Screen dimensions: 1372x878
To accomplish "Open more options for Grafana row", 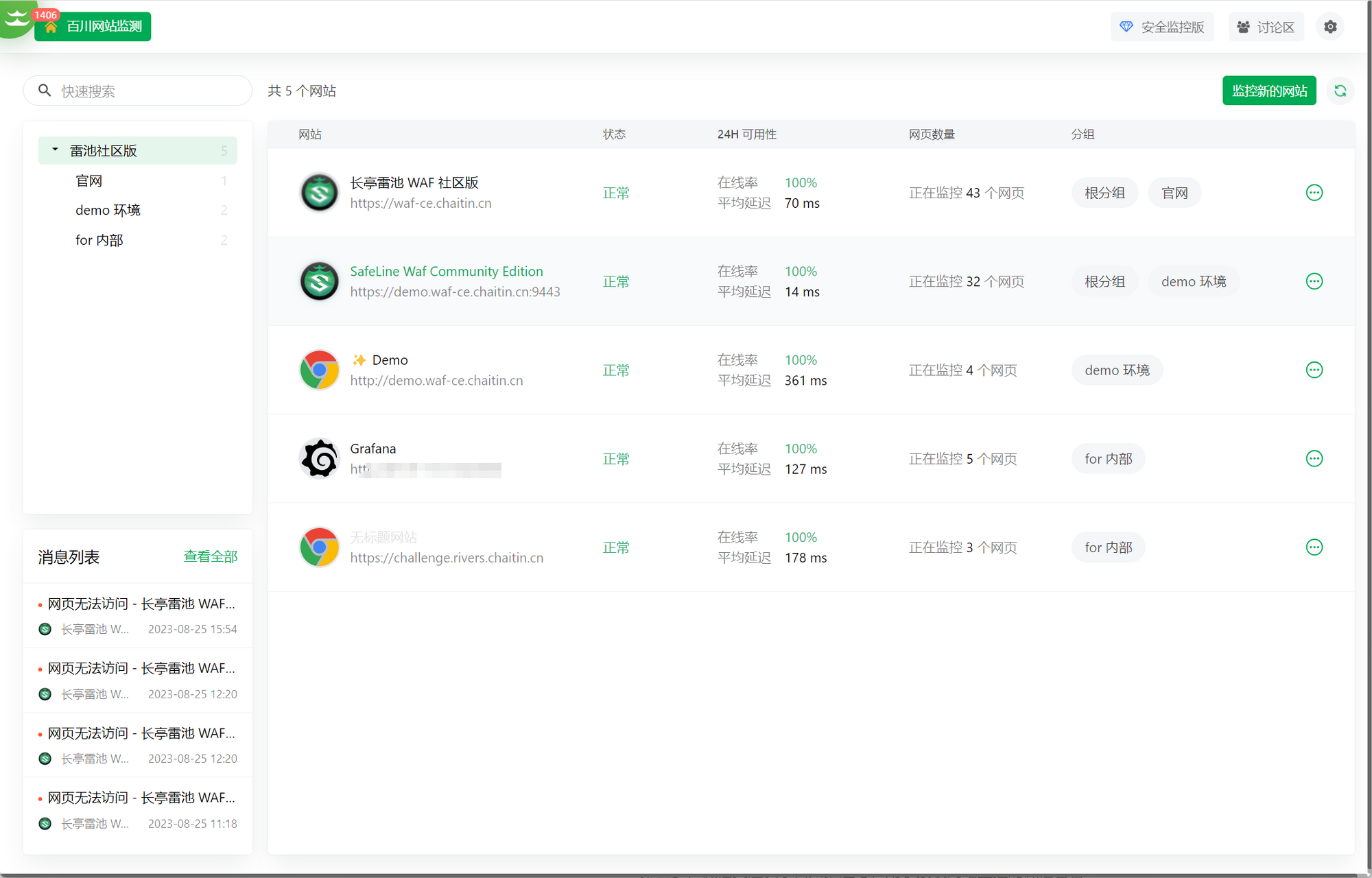I will (1314, 459).
